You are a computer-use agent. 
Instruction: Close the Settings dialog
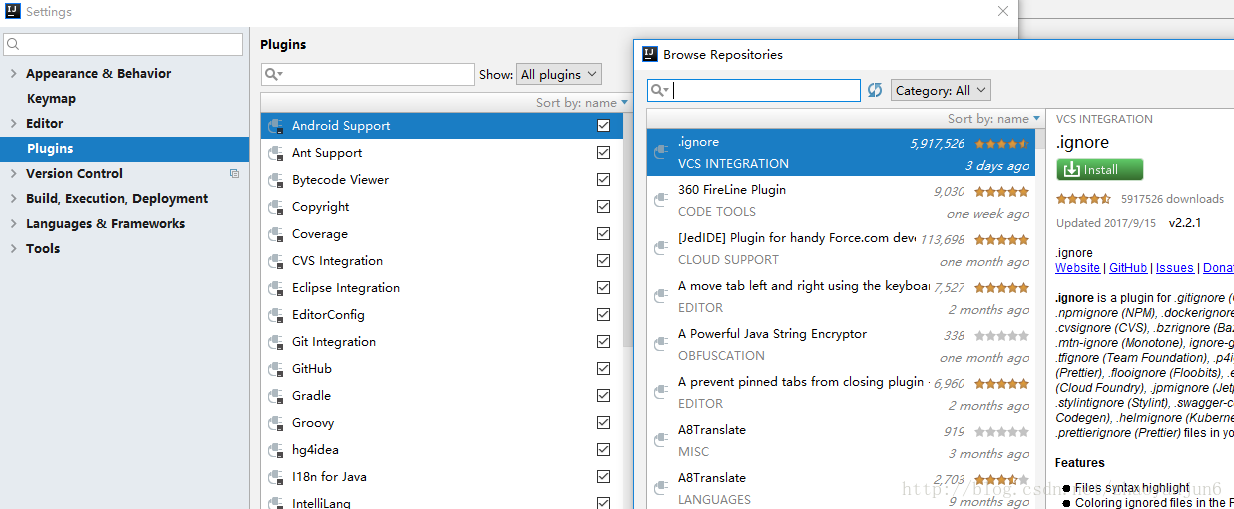1003,12
